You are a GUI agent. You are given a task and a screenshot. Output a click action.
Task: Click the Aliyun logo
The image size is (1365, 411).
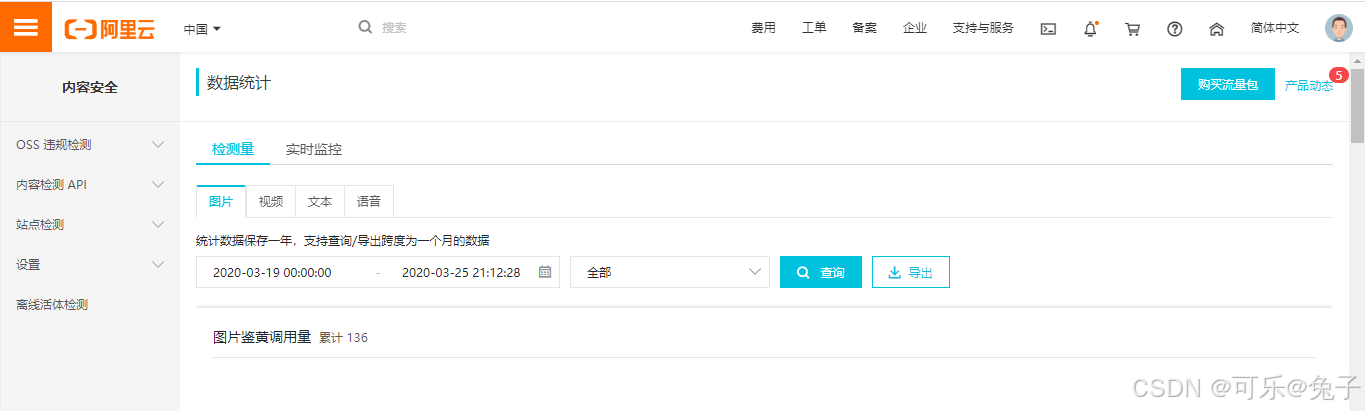tap(110, 29)
